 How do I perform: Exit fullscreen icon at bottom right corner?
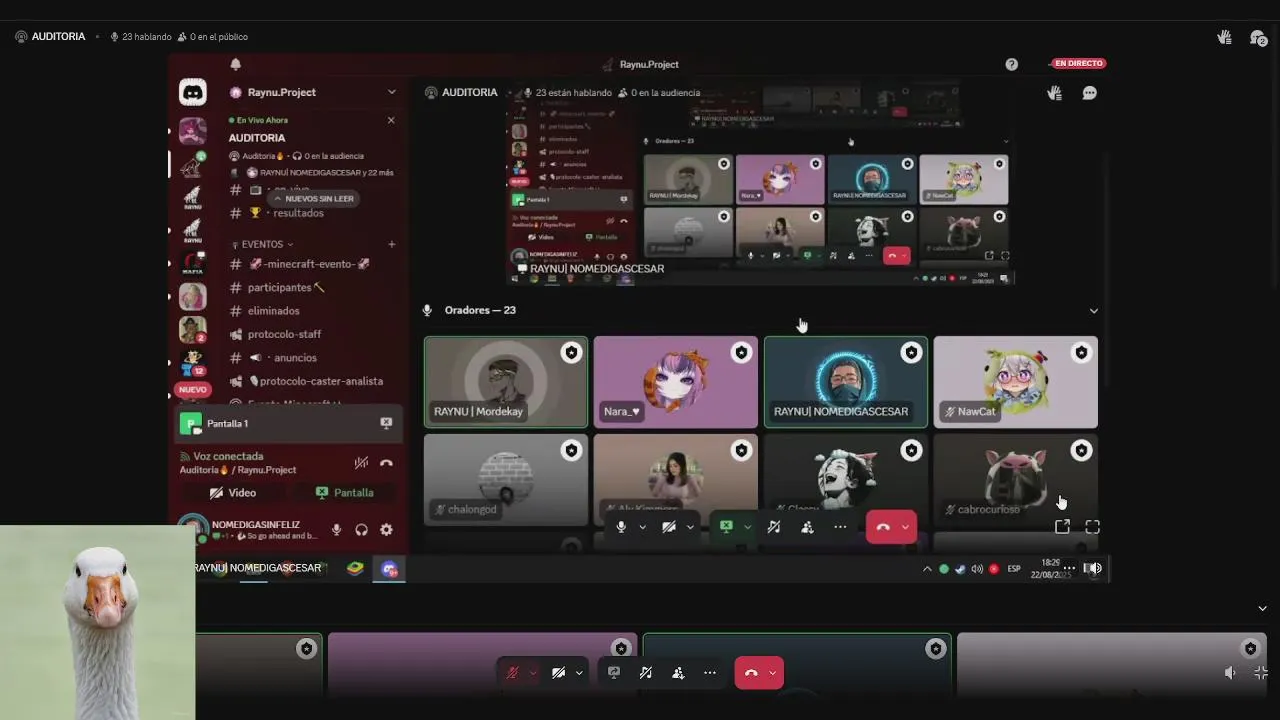1262,673
